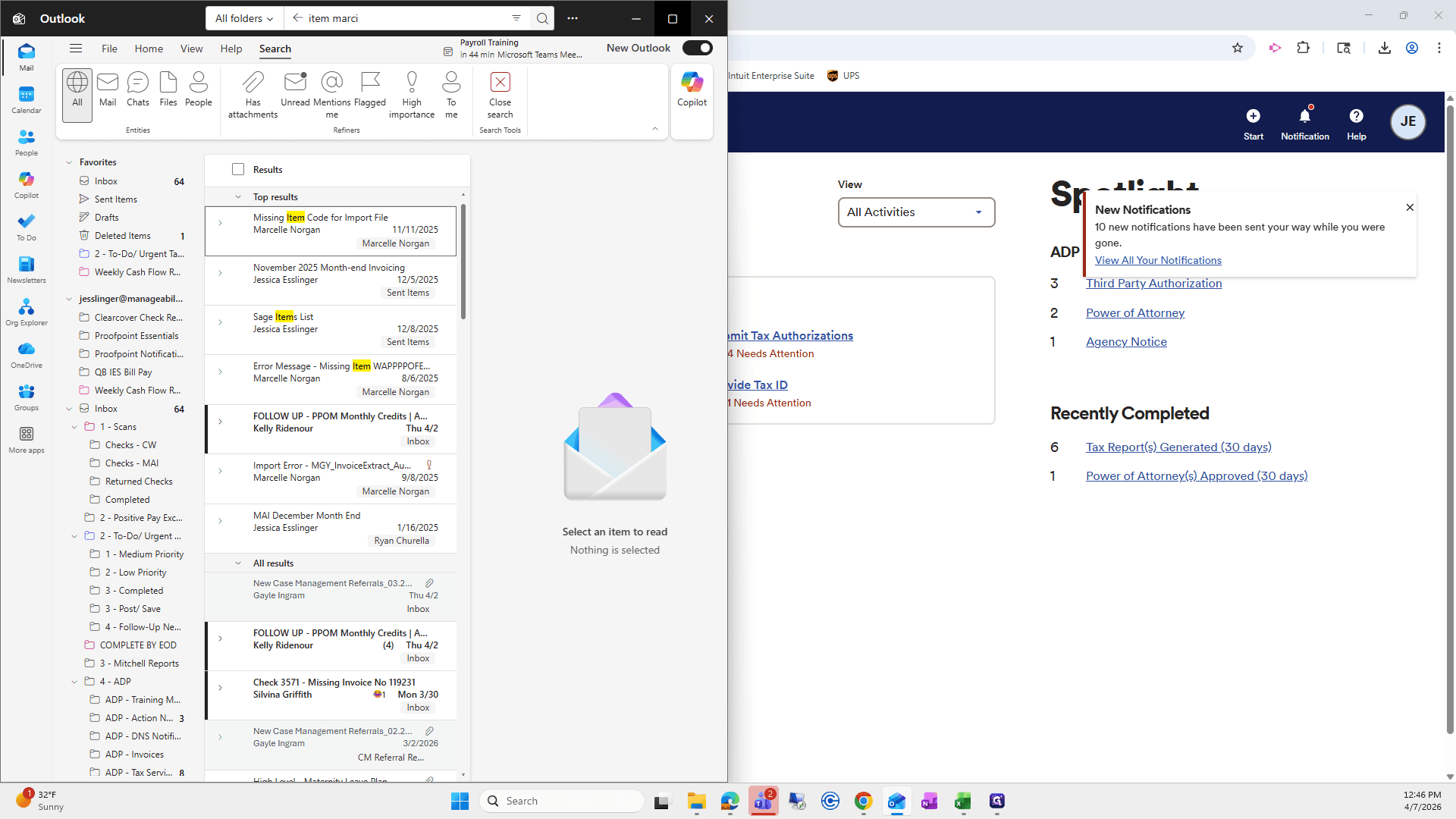Open the File menu
The width and height of the screenshot is (1456, 819).
pos(109,49)
